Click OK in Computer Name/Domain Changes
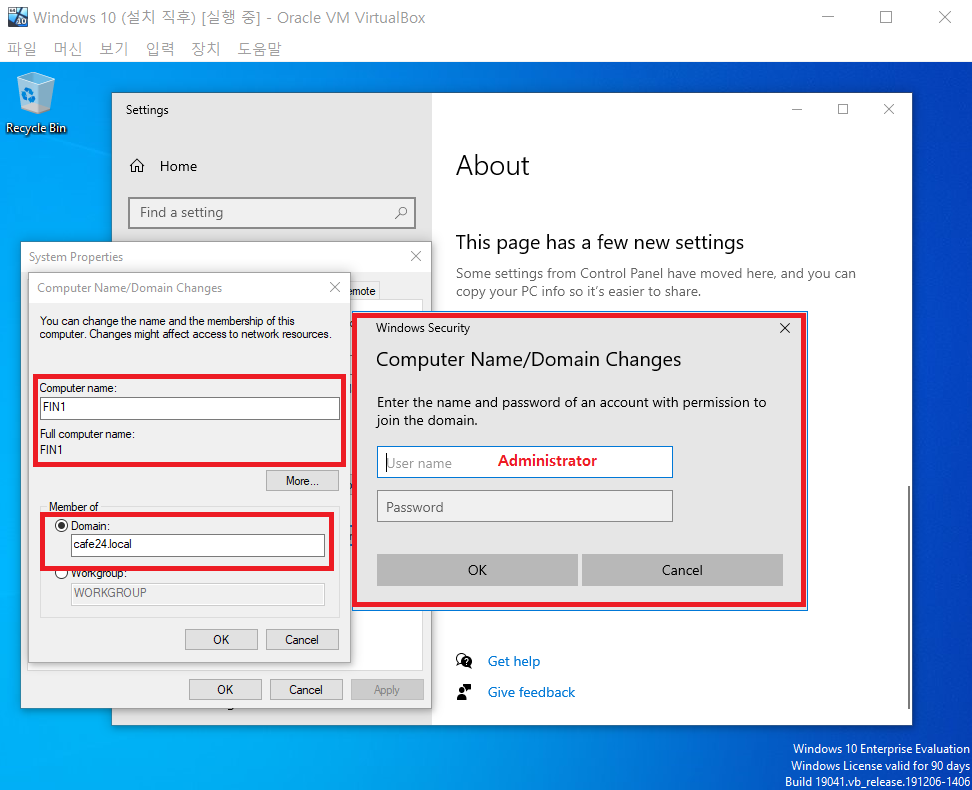 [221, 639]
